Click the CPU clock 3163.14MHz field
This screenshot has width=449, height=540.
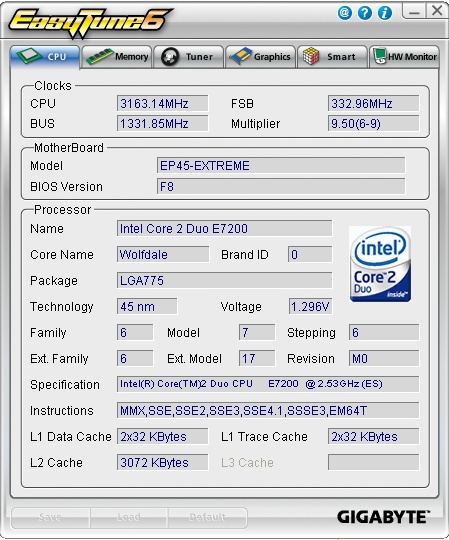point(163,103)
